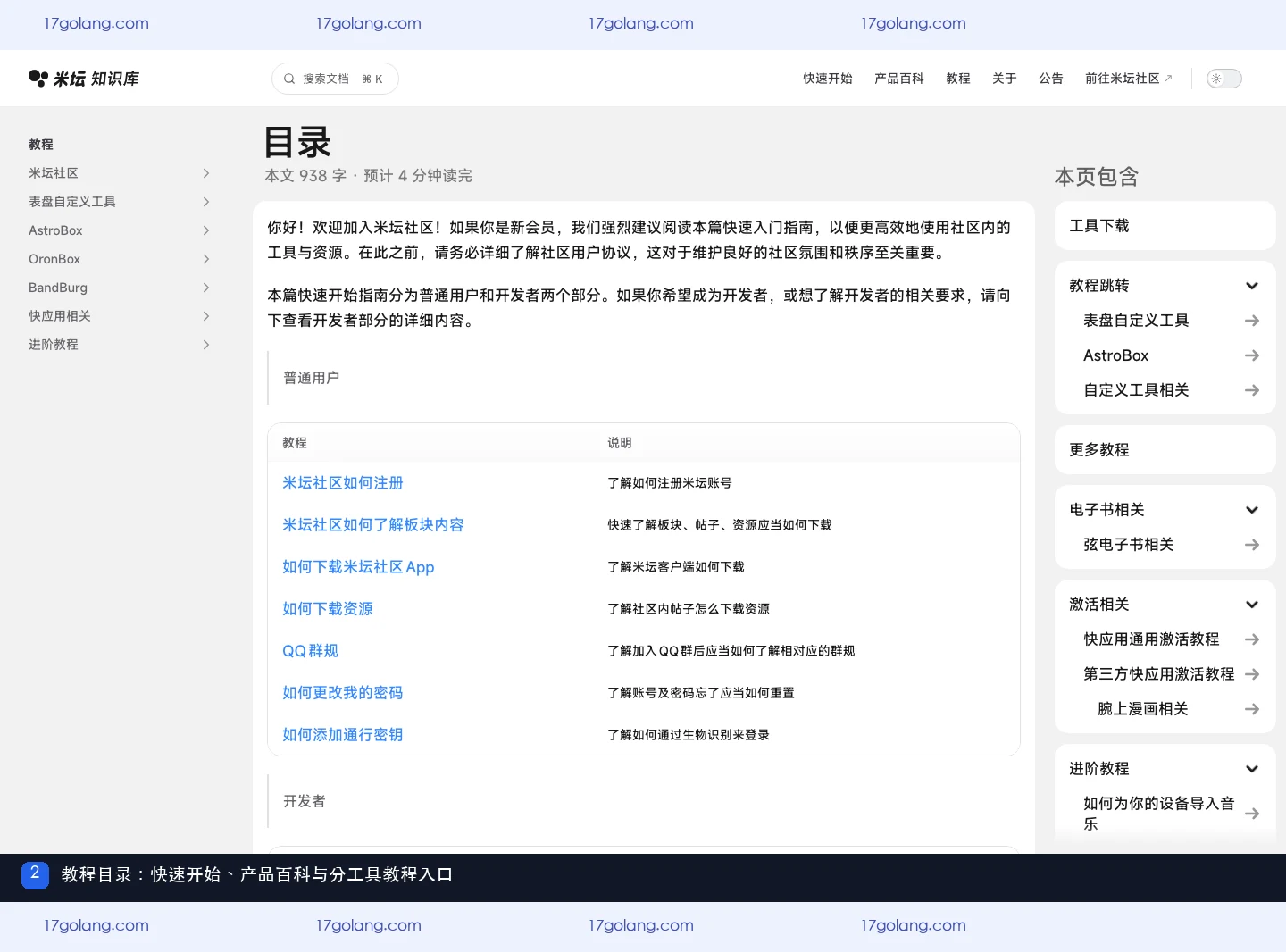
Task: Click the arrow beside 自定义工具相关
Action: pyautogui.click(x=1252, y=390)
